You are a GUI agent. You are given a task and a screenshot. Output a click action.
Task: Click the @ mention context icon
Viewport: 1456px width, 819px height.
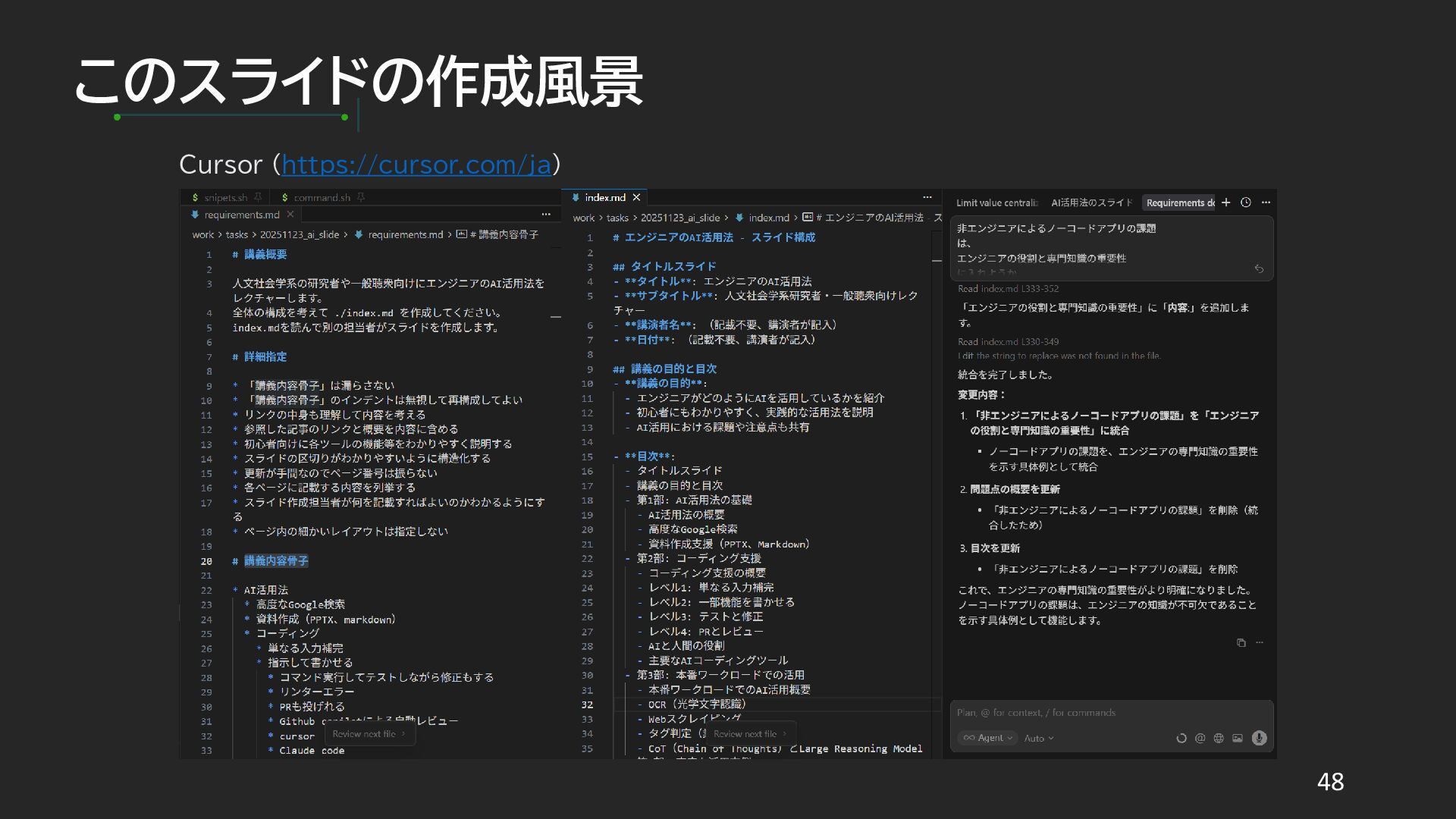1200,738
